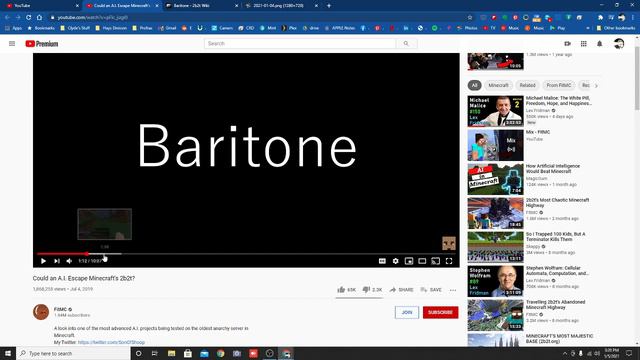640x360 pixels.
Task: Open Windows Start menu
Action: 8,353
